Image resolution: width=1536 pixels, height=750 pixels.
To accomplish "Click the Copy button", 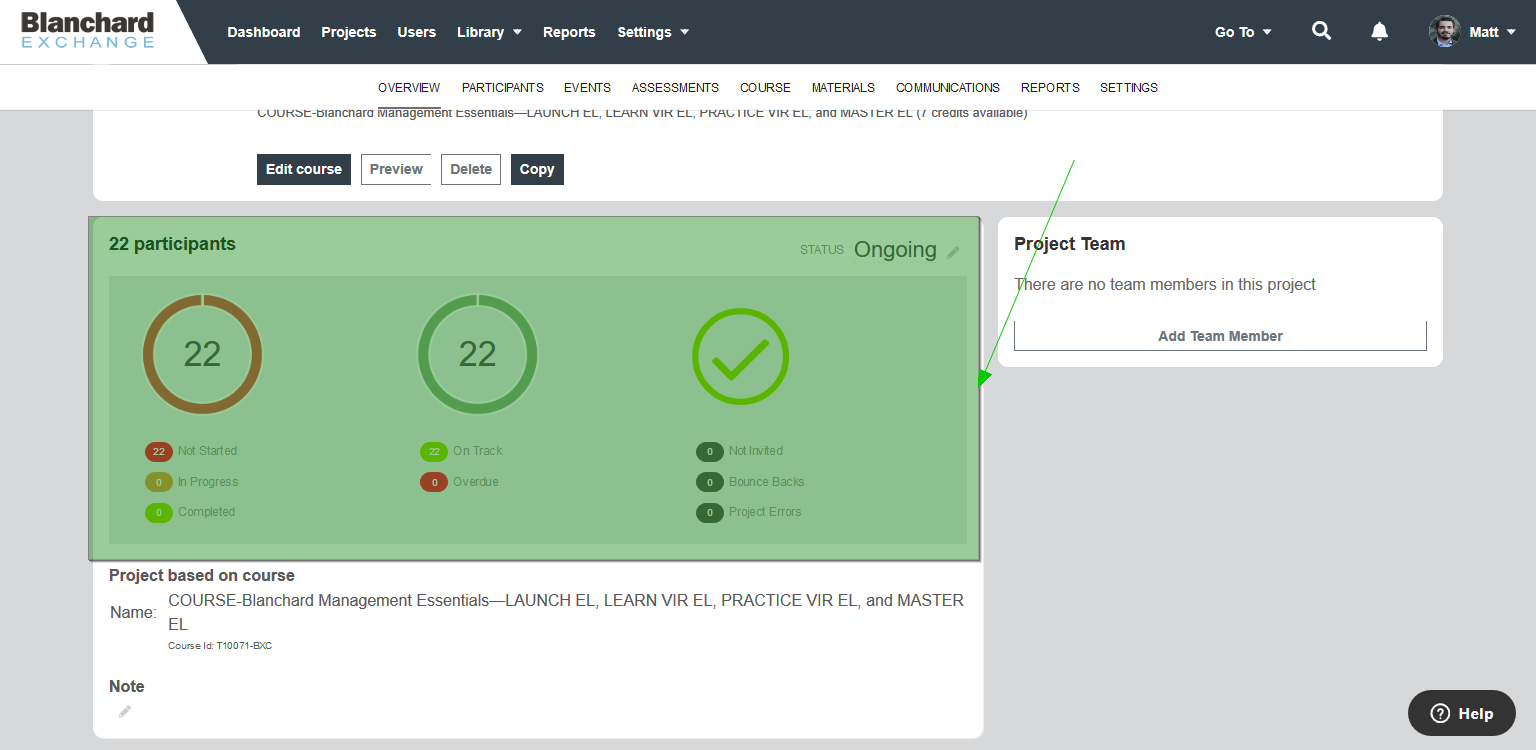I will point(537,169).
